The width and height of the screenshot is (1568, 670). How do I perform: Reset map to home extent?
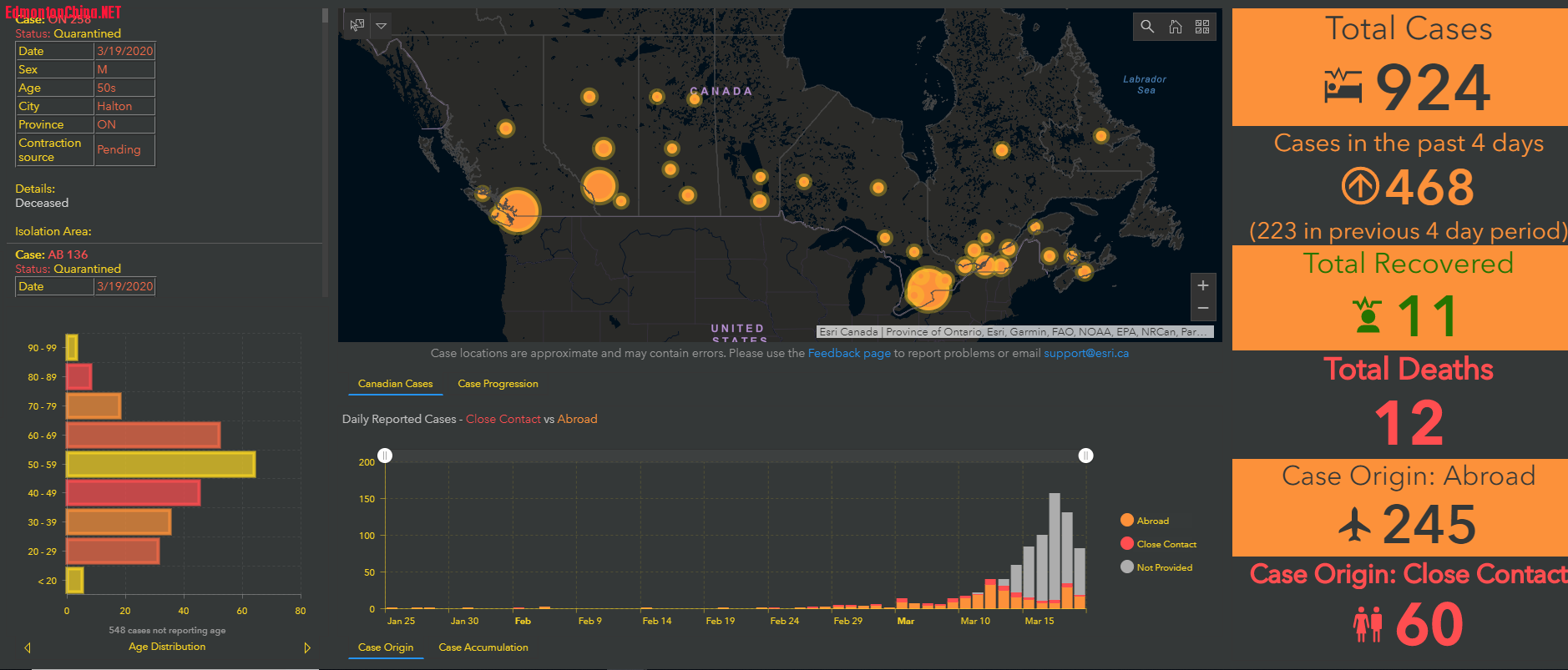pyautogui.click(x=1175, y=27)
